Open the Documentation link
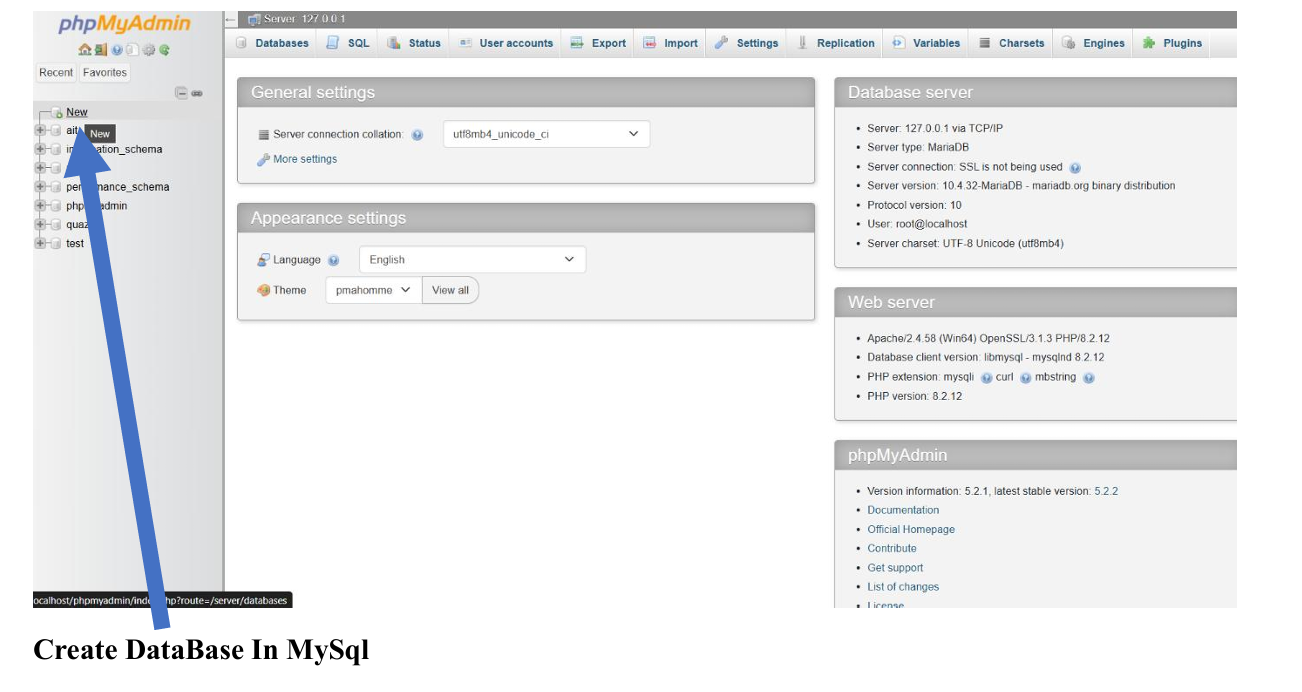This screenshot has height=692, width=1302. click(903, 510)
